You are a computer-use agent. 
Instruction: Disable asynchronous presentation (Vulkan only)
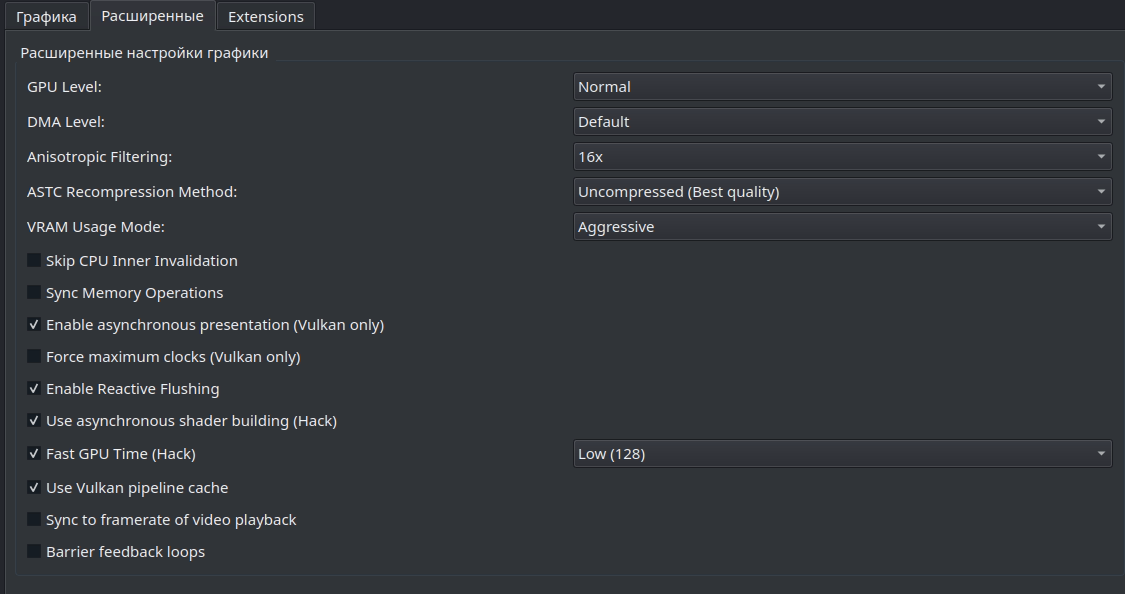tap(35, 325)
